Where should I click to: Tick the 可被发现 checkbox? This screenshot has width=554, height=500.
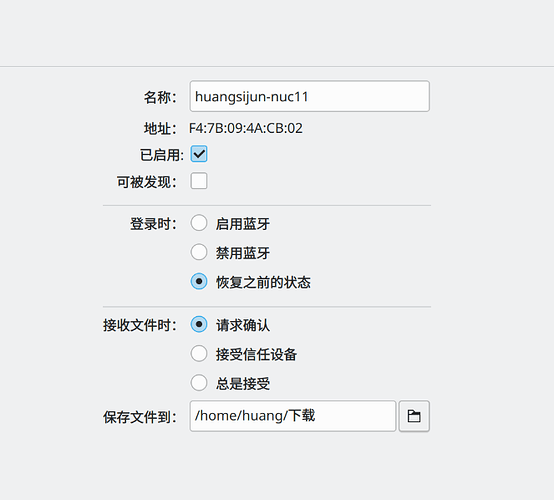(199, 181)
